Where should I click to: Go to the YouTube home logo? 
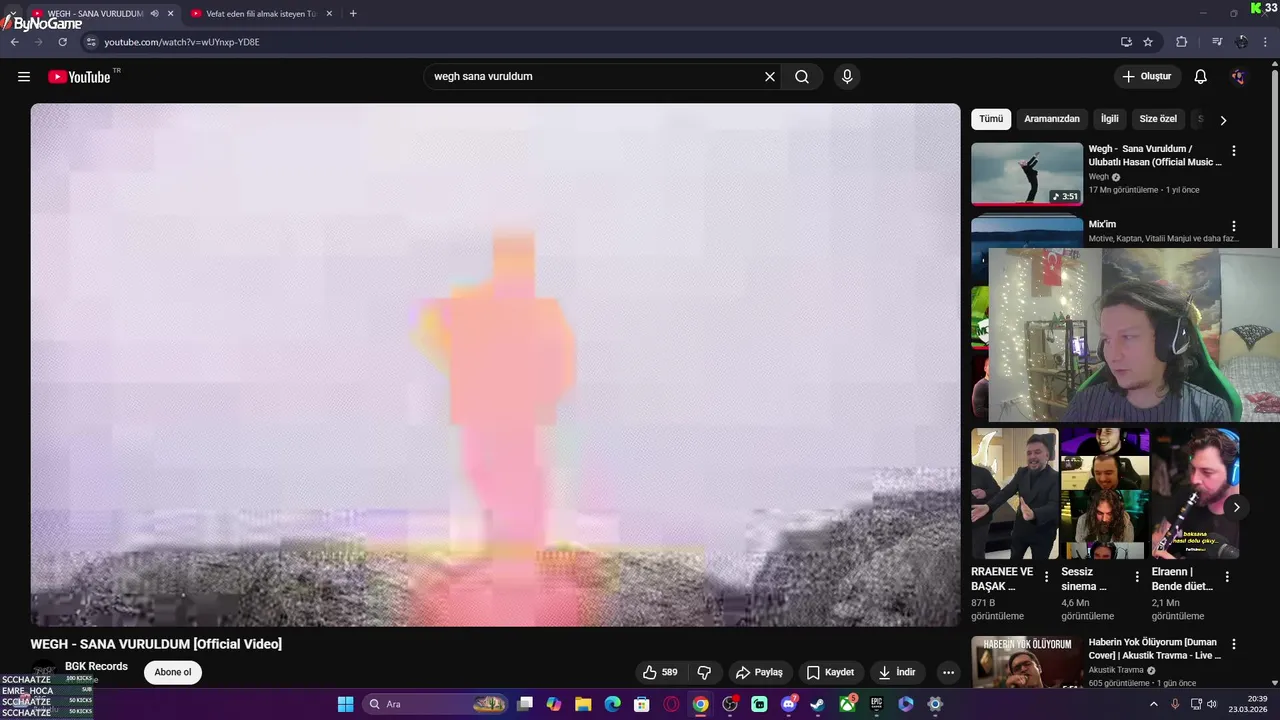pos(80,77)
